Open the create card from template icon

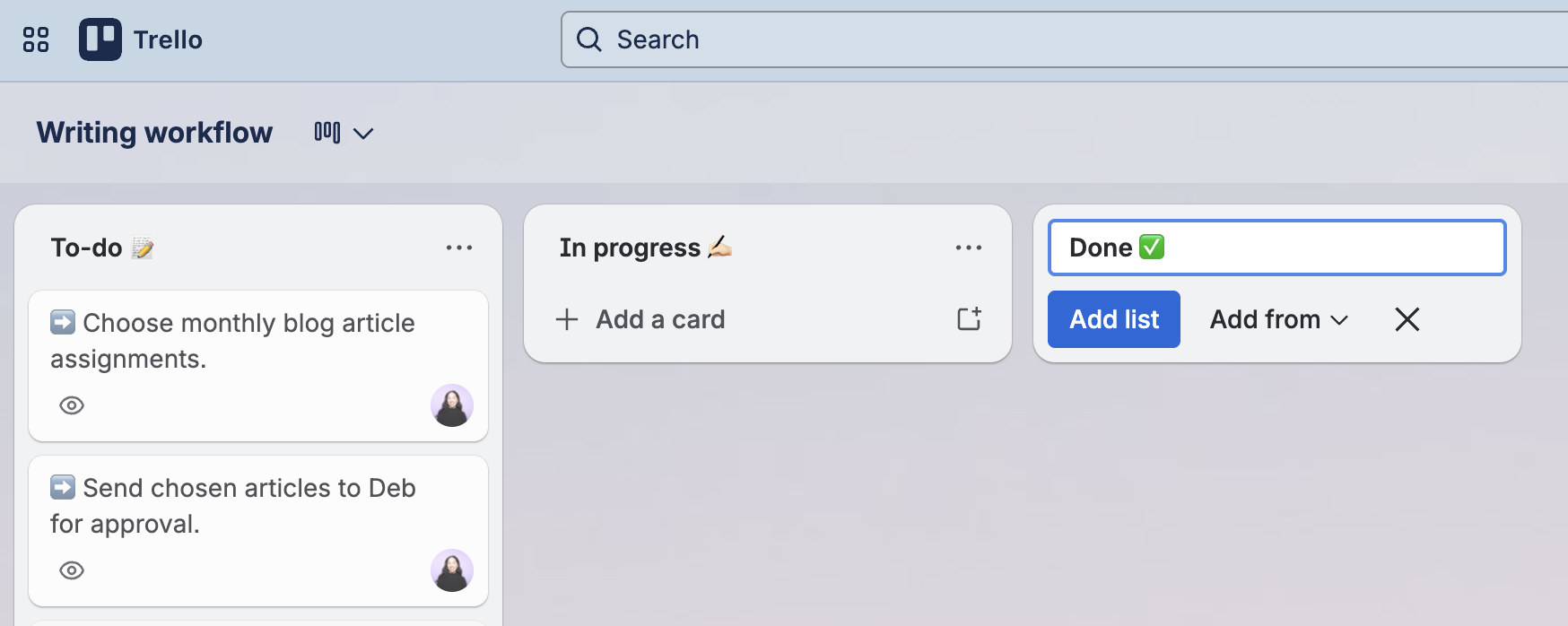pos(969,318)
